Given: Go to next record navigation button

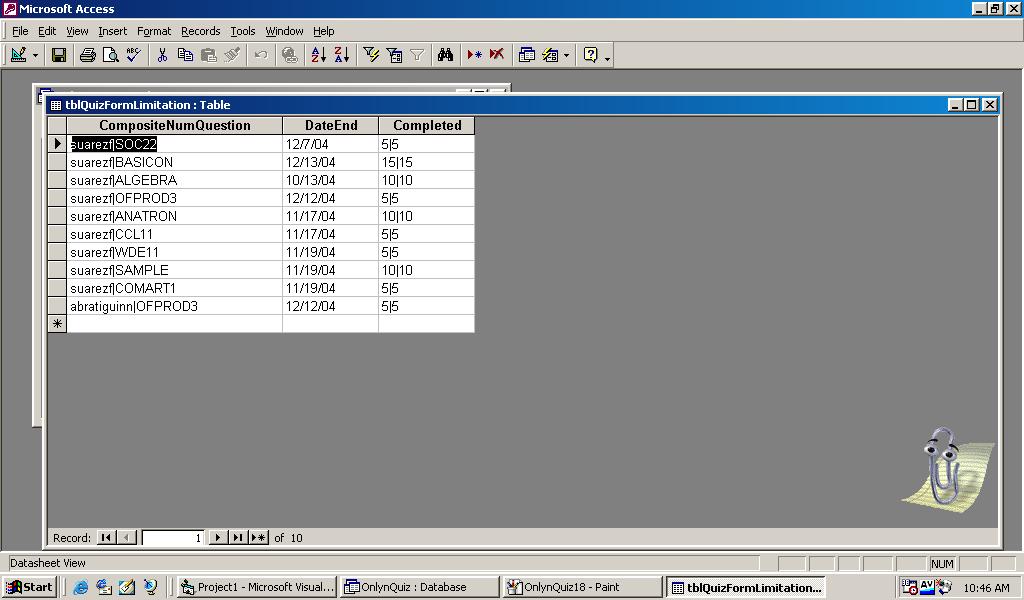Looking at the screenshot, I should (x=217, y=537).
